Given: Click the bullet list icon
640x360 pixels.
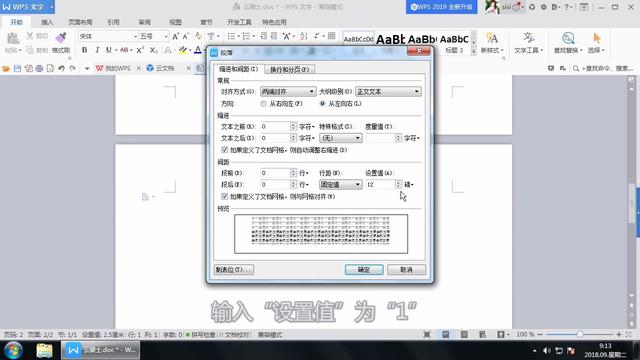Looking at the screenshot, I should 231,36.
